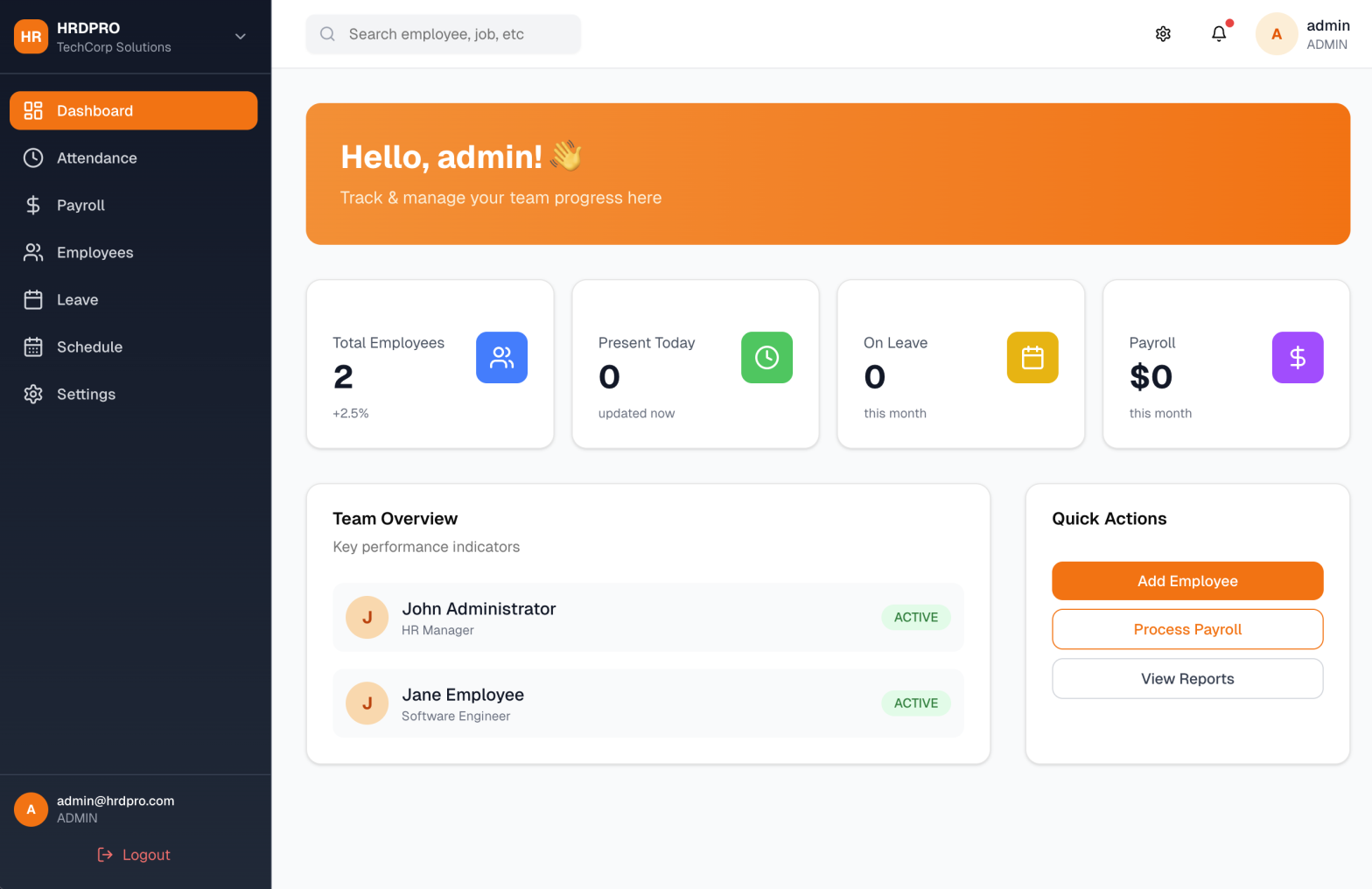This screenshot has width=1372, height=889.
Task: Log out using the Logout link
Action: [134, 855]
